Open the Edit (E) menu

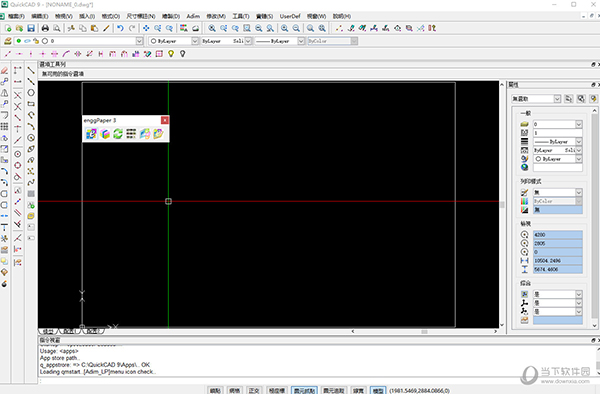pyautogui.click(x=39, y=16)
